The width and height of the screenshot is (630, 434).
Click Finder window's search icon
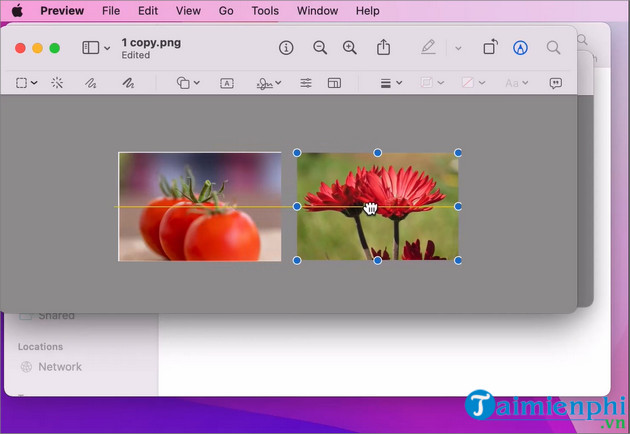point(583,40)
